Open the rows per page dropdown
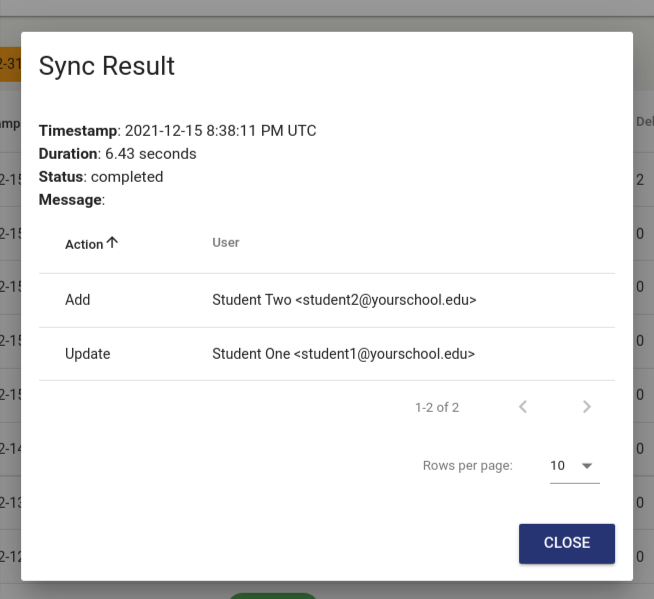Screen dimensions: 654x599 (x=575, y=466)
